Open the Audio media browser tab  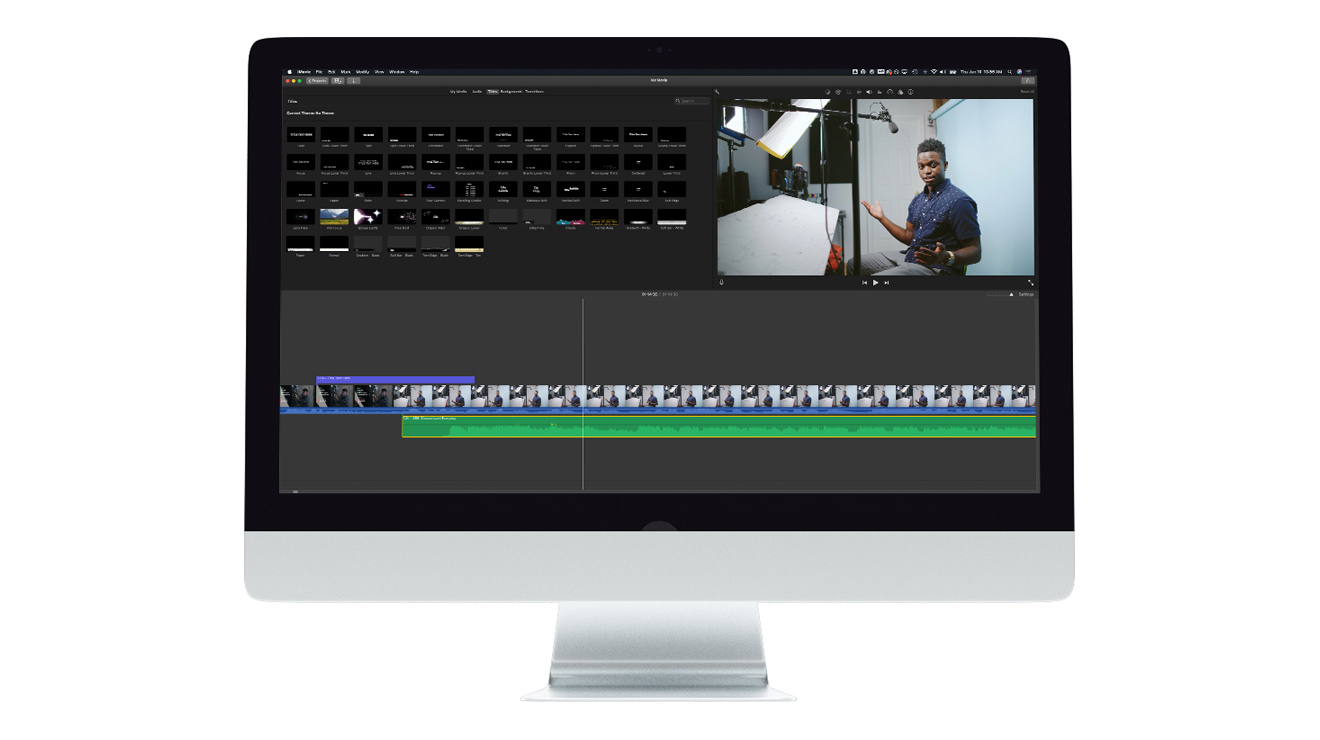[x=477, y=91]
